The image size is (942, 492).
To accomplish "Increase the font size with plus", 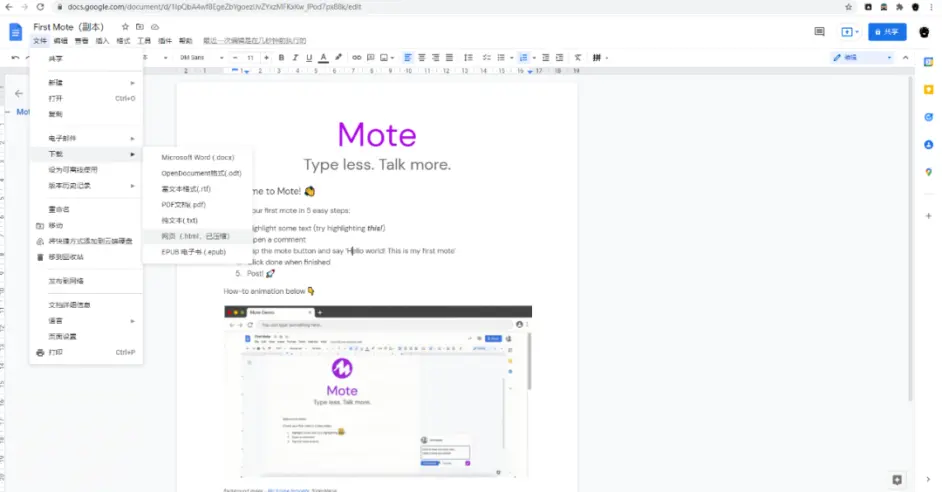I will (x=266, y=58).
